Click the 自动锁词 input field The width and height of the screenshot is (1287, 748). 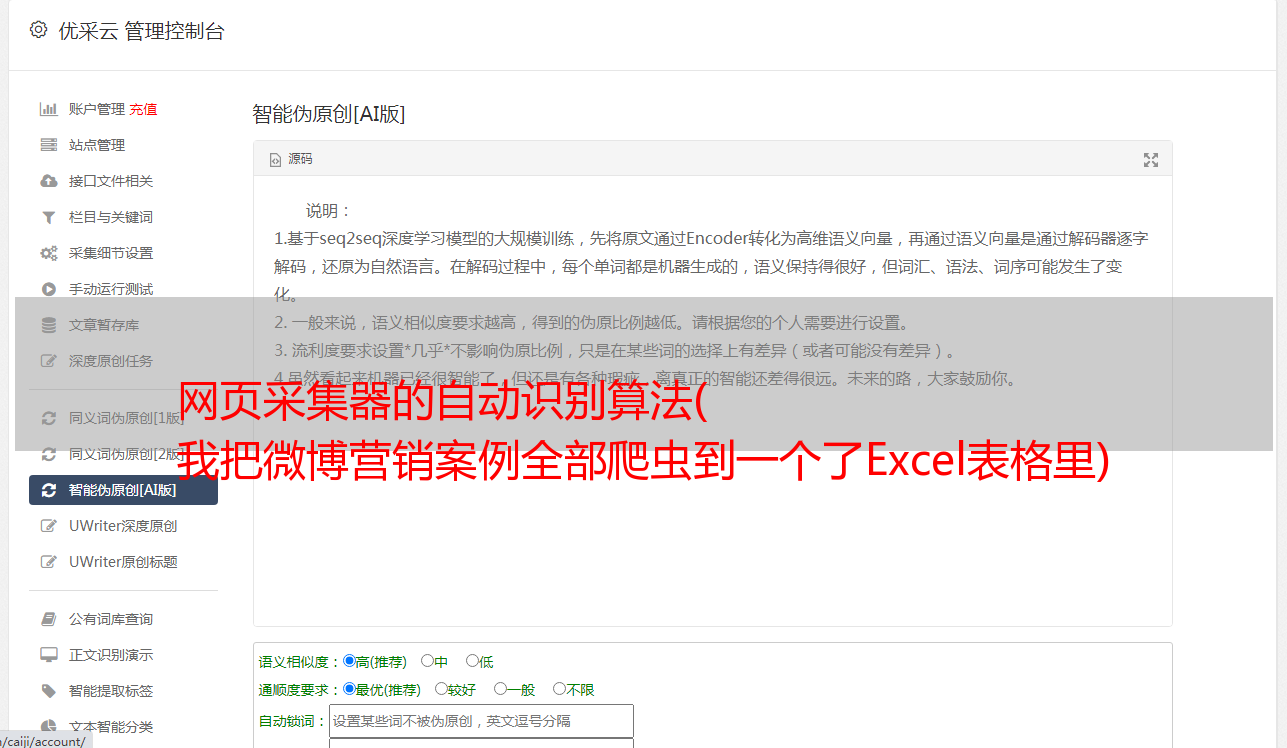click(481, 721)
